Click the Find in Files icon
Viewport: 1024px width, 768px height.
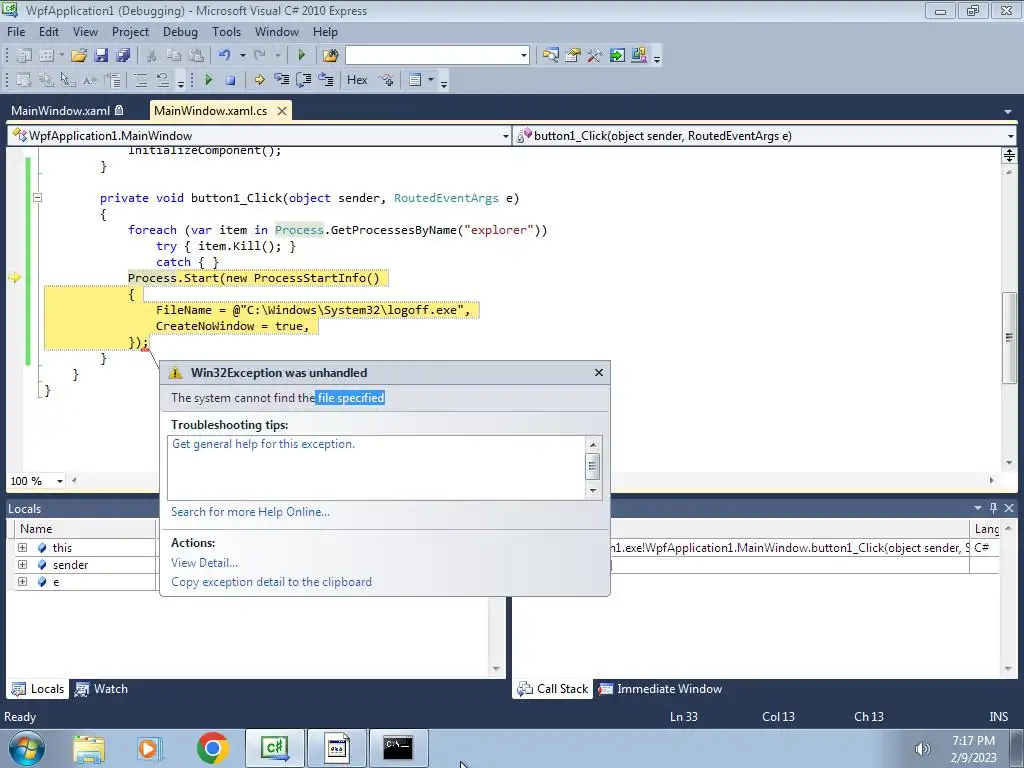coord(330,56)
